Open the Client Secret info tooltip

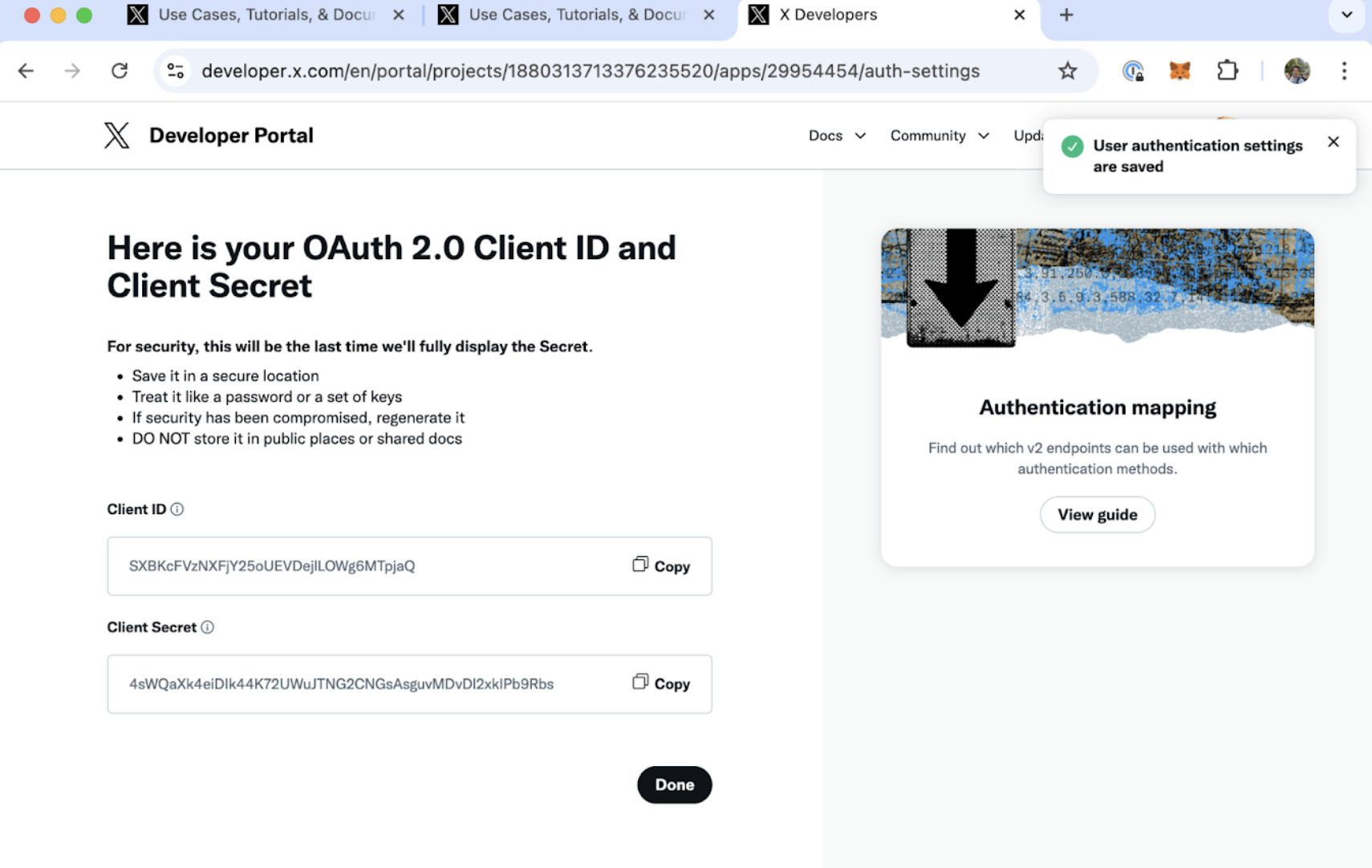pos(207,627)
